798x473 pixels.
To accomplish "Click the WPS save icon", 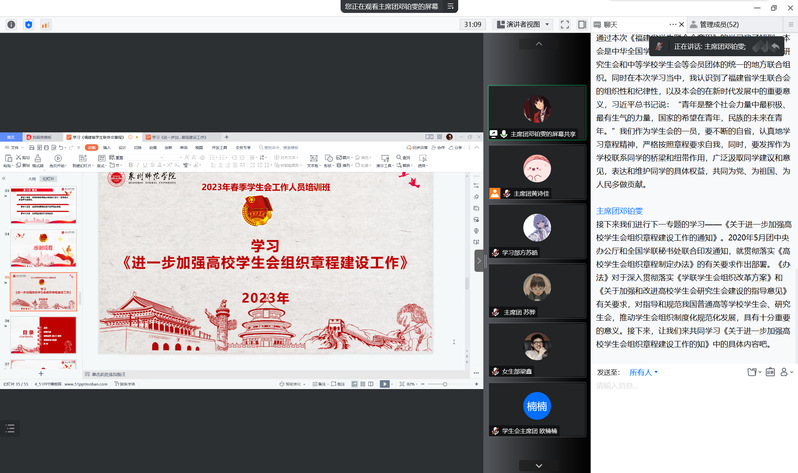I will [32, 147].
